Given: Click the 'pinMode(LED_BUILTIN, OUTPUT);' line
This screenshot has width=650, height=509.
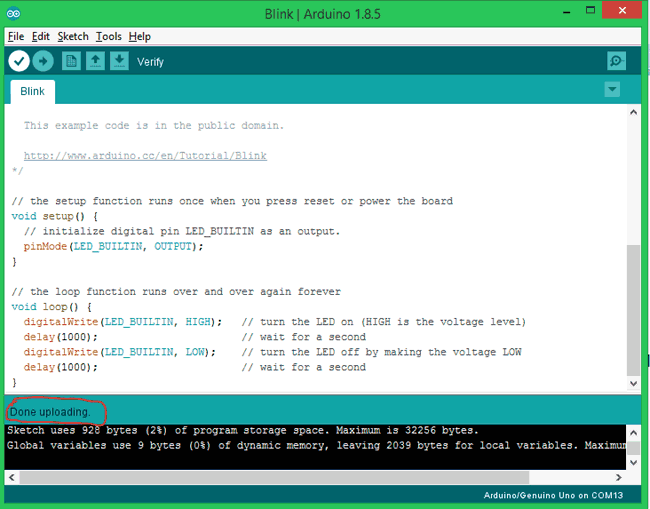Looking at the screenshot, I should click(113, 247).
